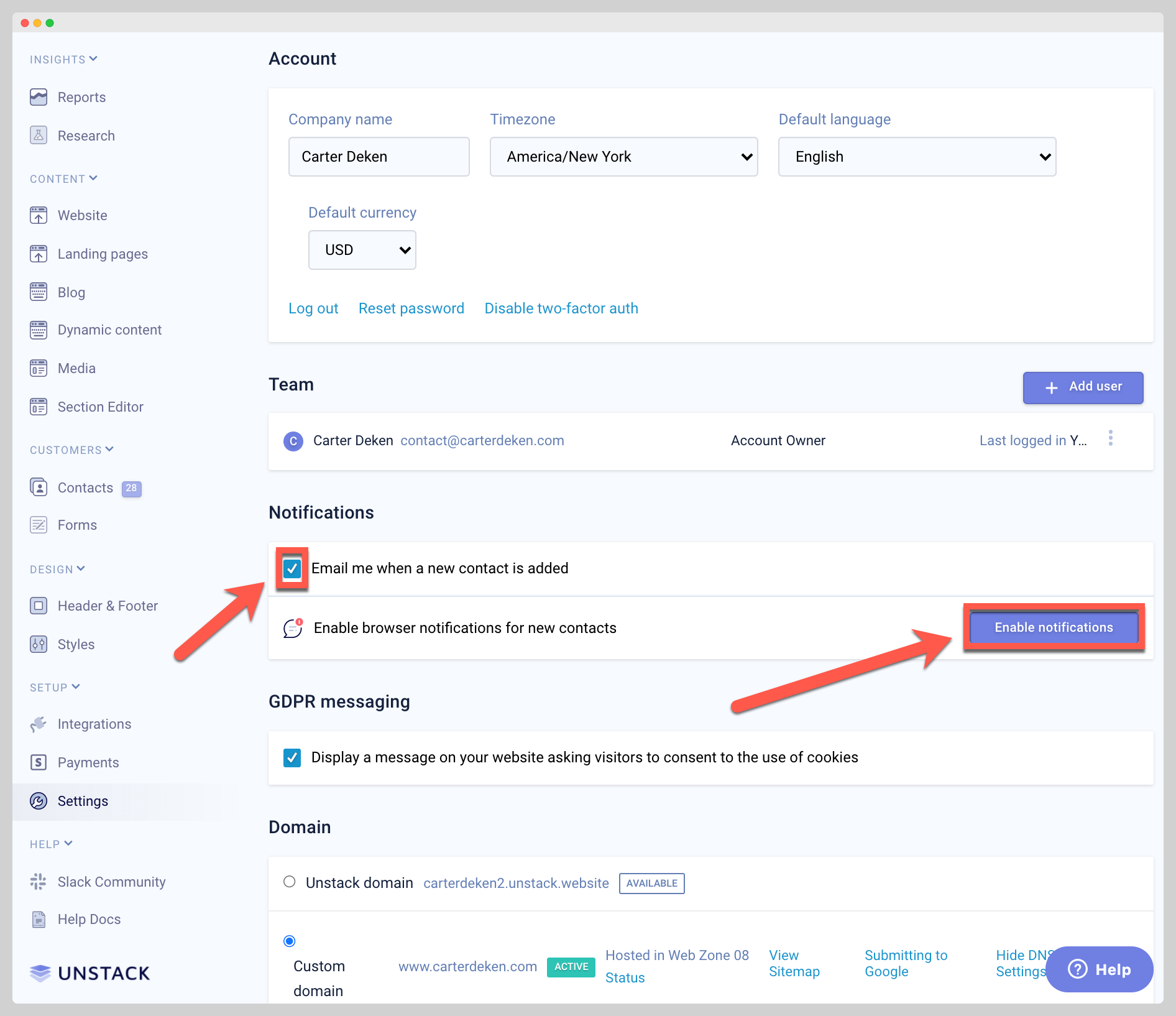The image size is (1176, 1016).
Task: Click the Slack Community icon
Action: 39,882
